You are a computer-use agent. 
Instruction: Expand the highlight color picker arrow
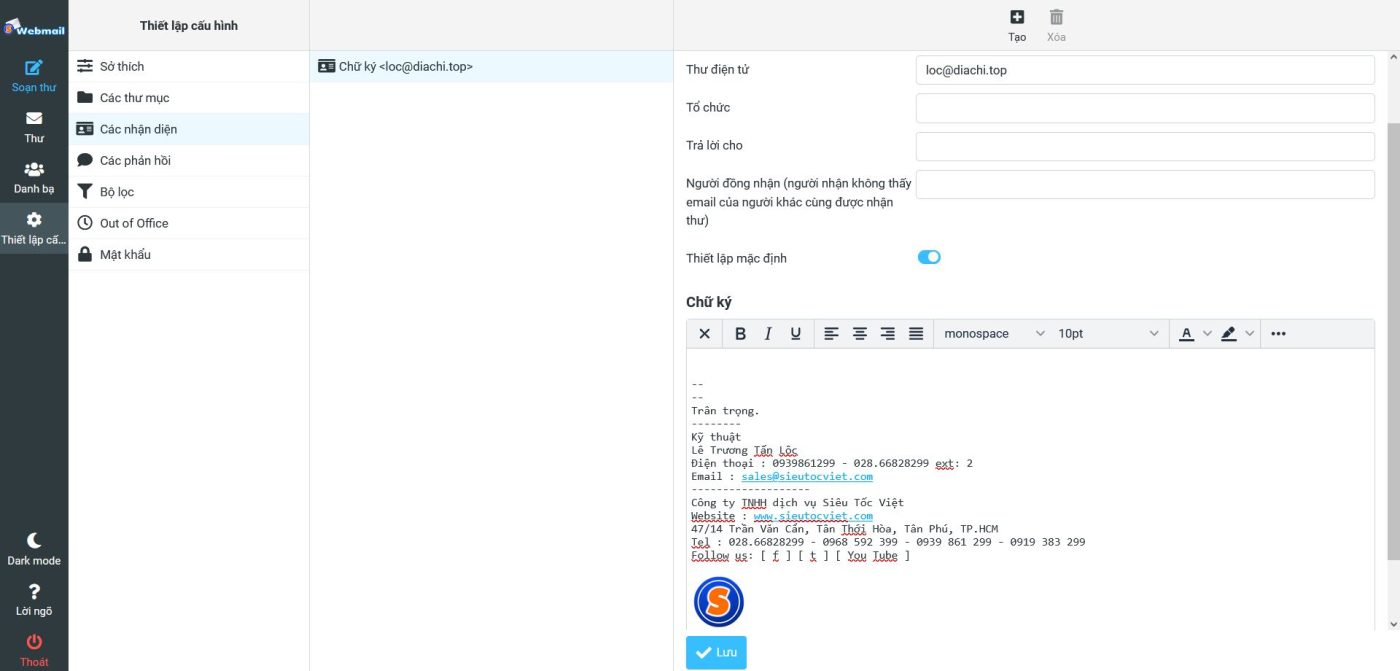click(1250, 334)
